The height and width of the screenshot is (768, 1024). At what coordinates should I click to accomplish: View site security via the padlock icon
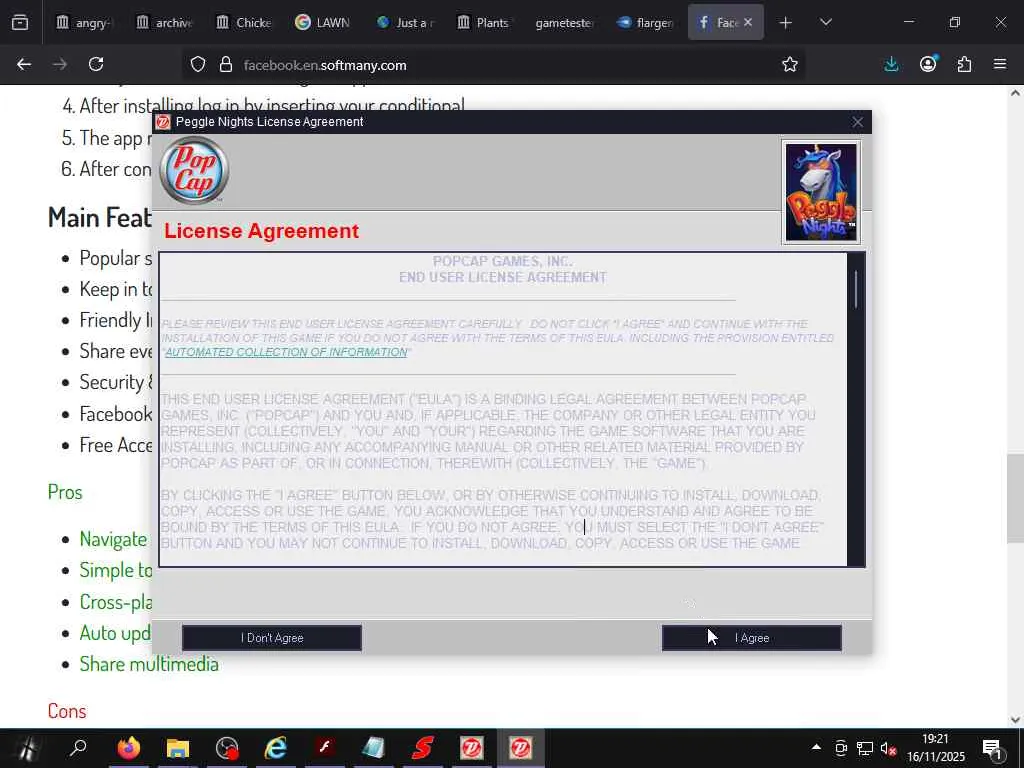226,65
